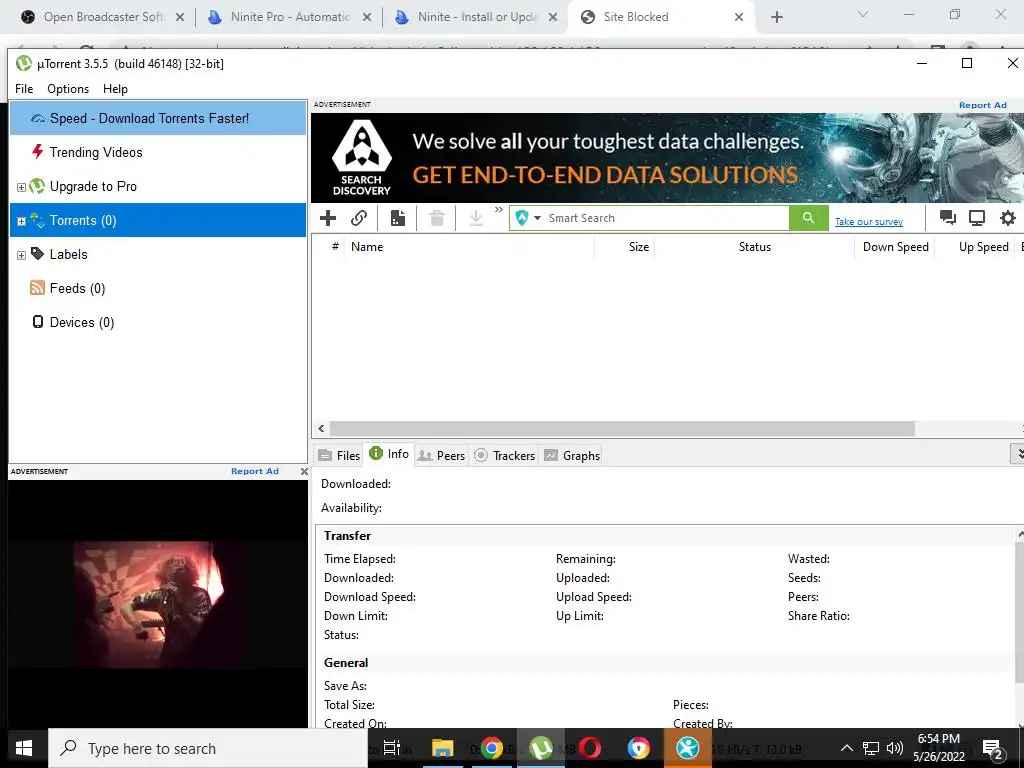
Task: Open Google Chrome from taskbar
Action: tap(492, 748)
